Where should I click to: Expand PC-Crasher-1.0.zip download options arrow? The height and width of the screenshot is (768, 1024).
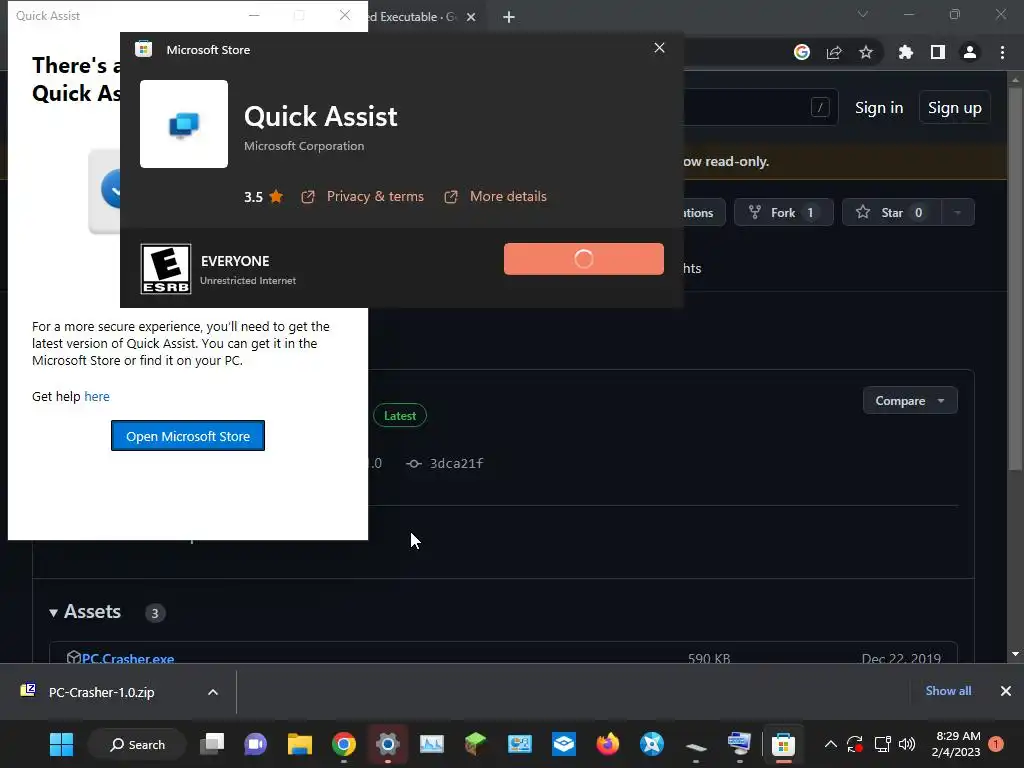tap(213, 692)
